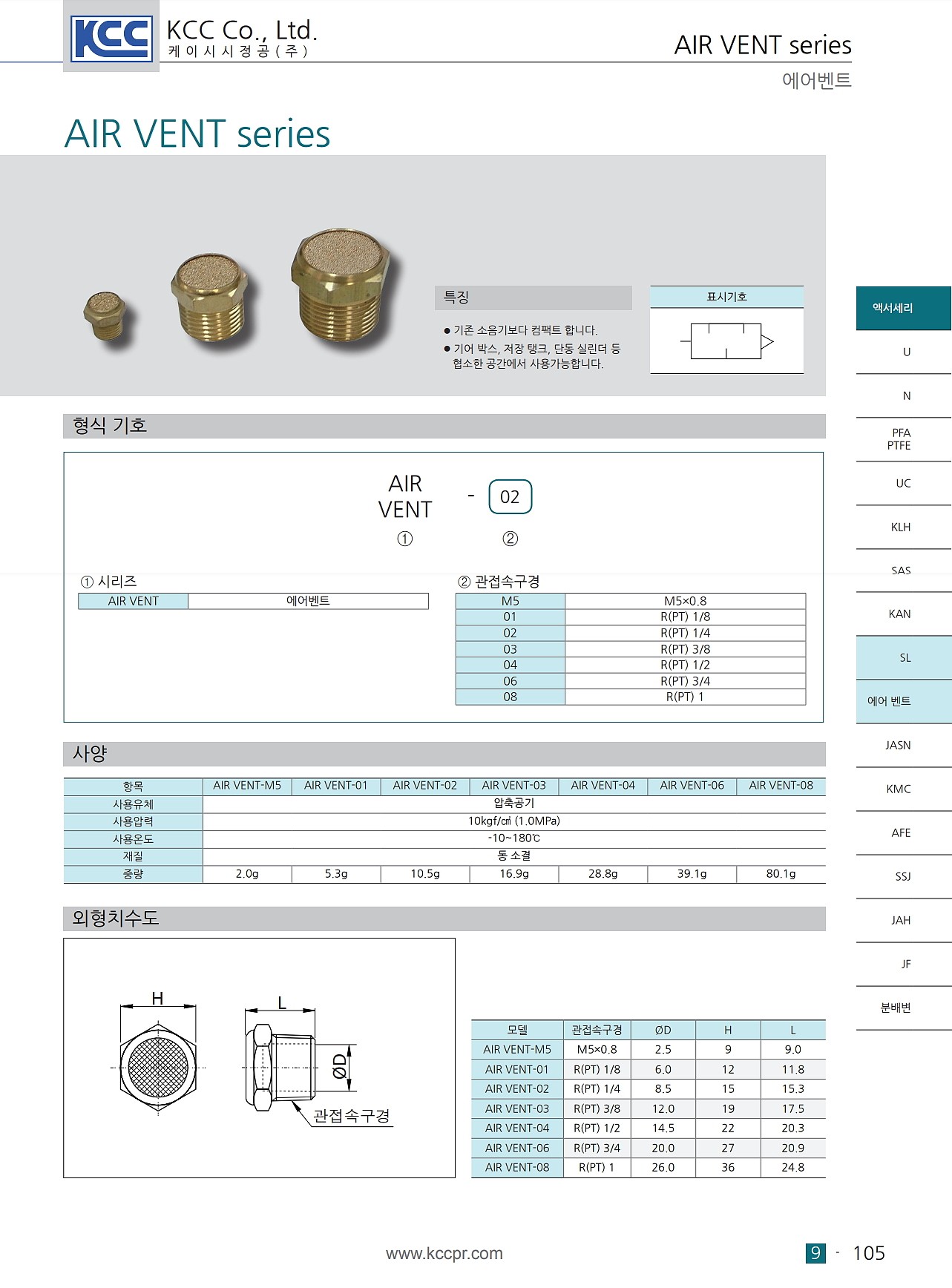This screenshot has height=1288, width=952.
Task: Click the M5×0.8 cell in 관접속구경 table
Action: (685, 601)
